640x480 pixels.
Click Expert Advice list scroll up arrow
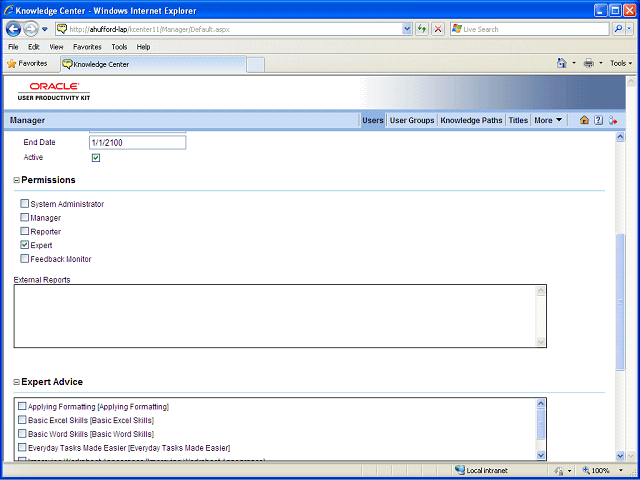[x=540, y=404]
